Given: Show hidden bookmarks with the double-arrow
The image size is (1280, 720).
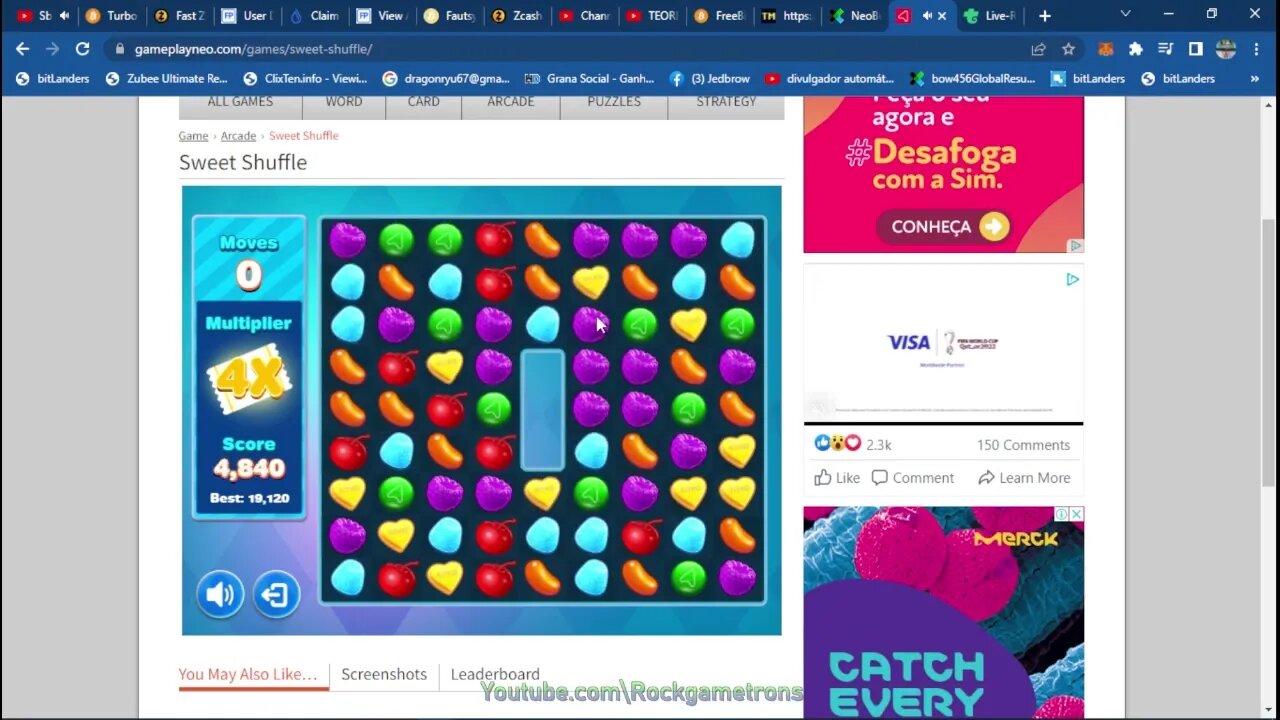Looking at the screenshot, I should click(1255, 78).
